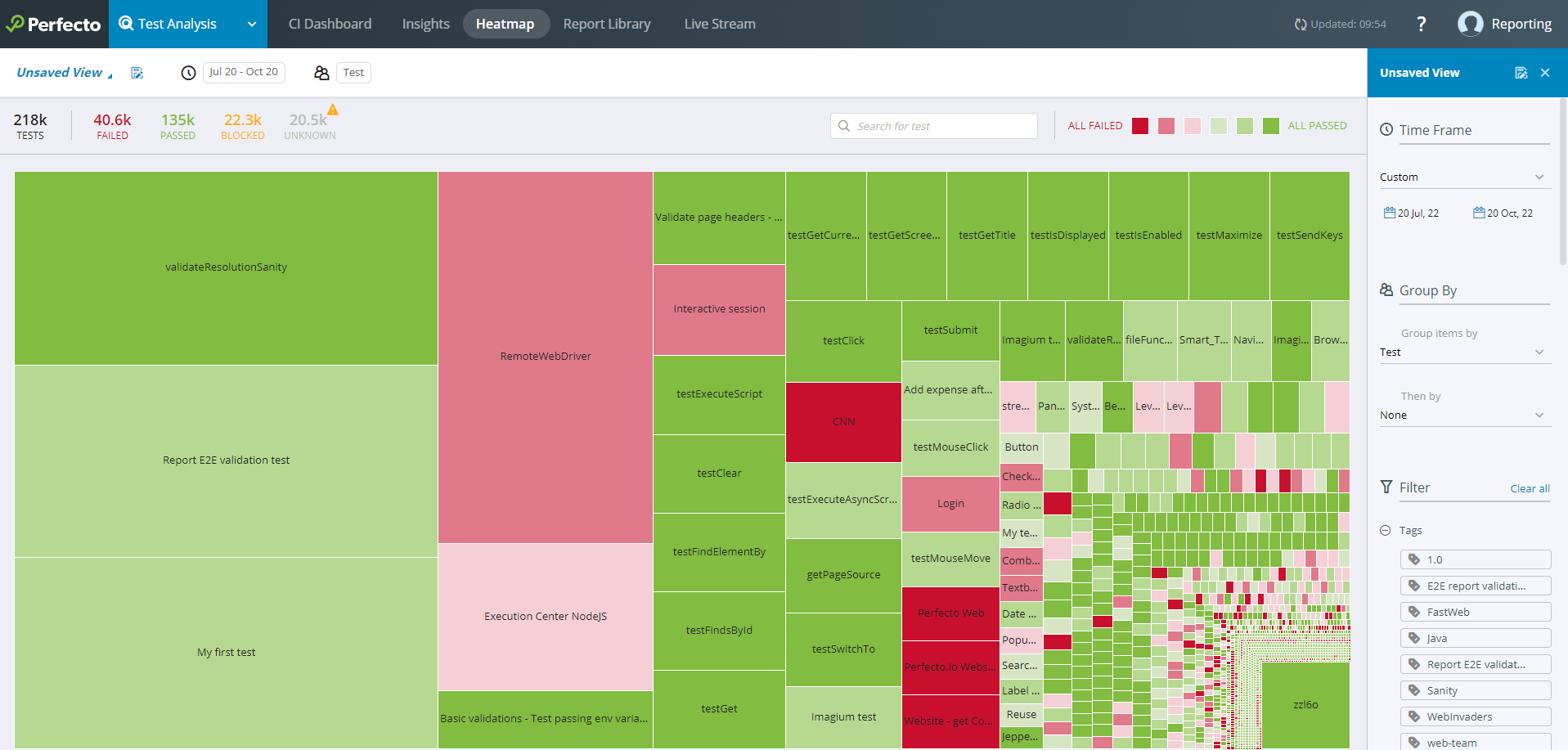This screenshot has width=1568, height=750.
Task: Click the Reporting user avatar icon
Action: (x=1470, y=25)
